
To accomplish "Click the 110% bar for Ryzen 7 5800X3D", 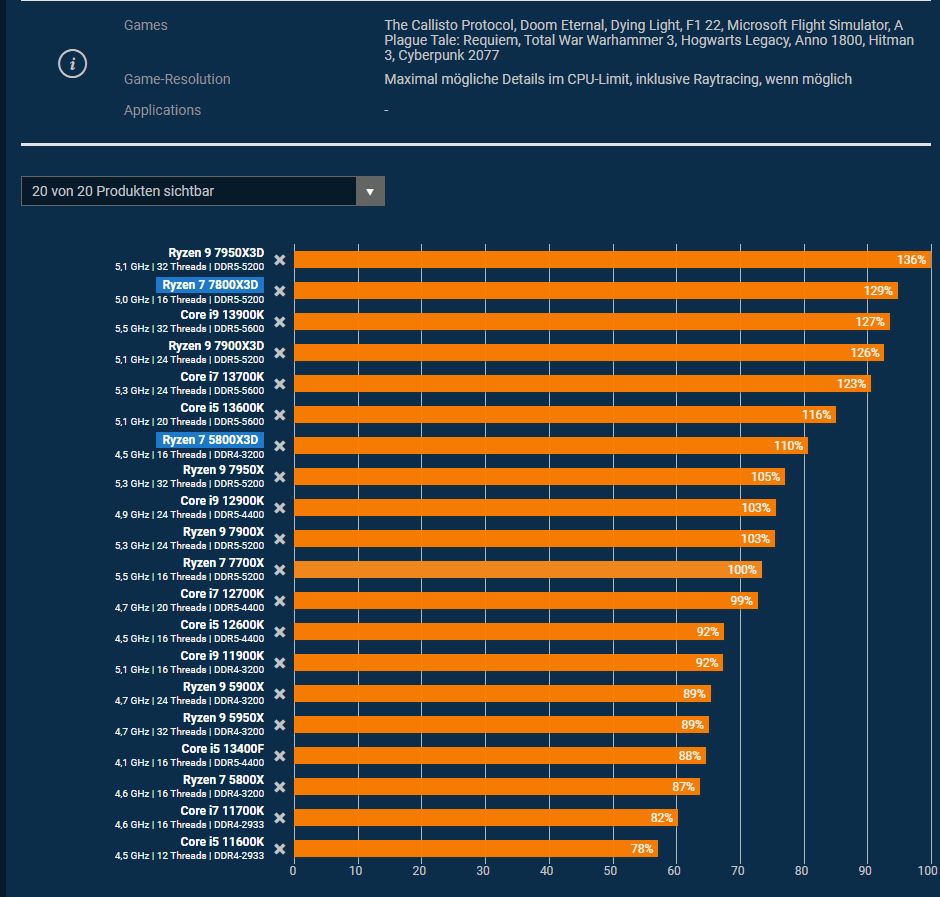I will [x=551, y=446].
